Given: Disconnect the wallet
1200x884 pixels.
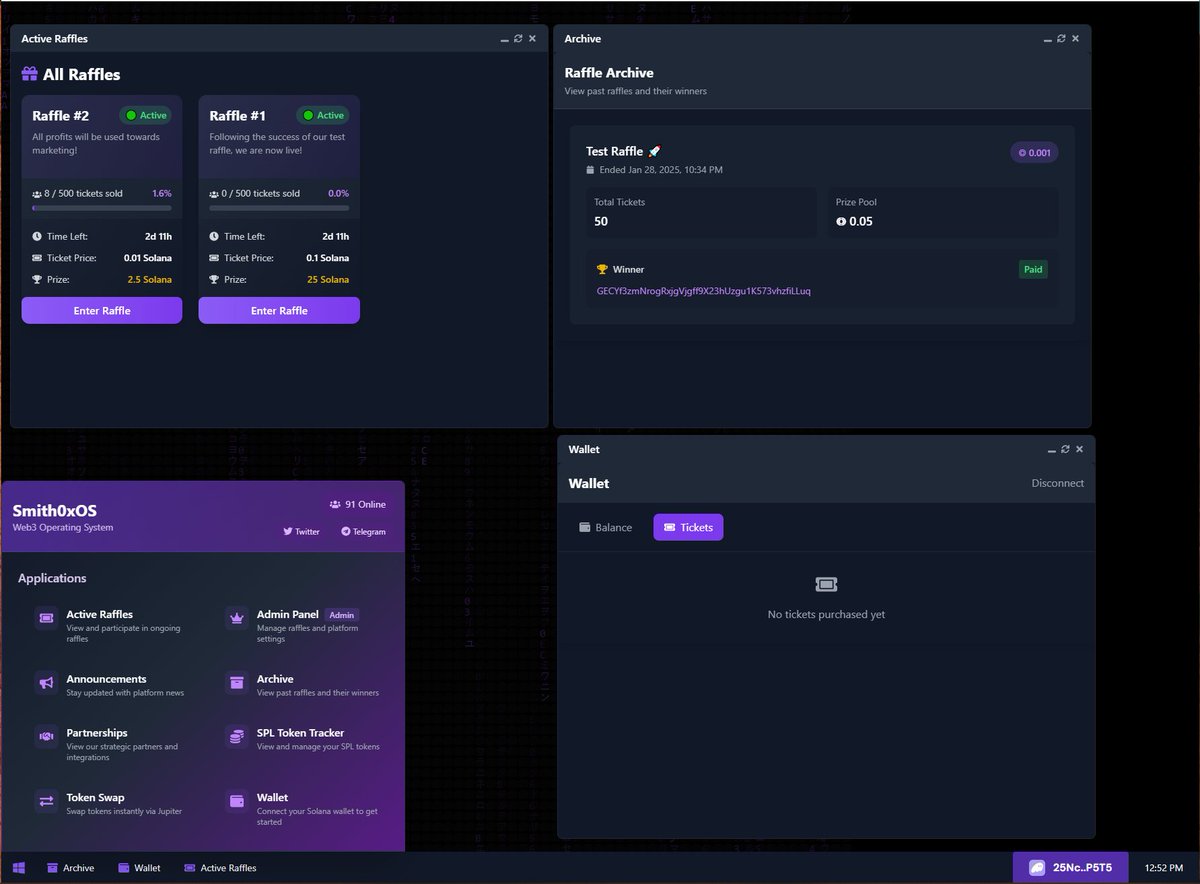Looking at the screenshot, I should click(1058, 483).
